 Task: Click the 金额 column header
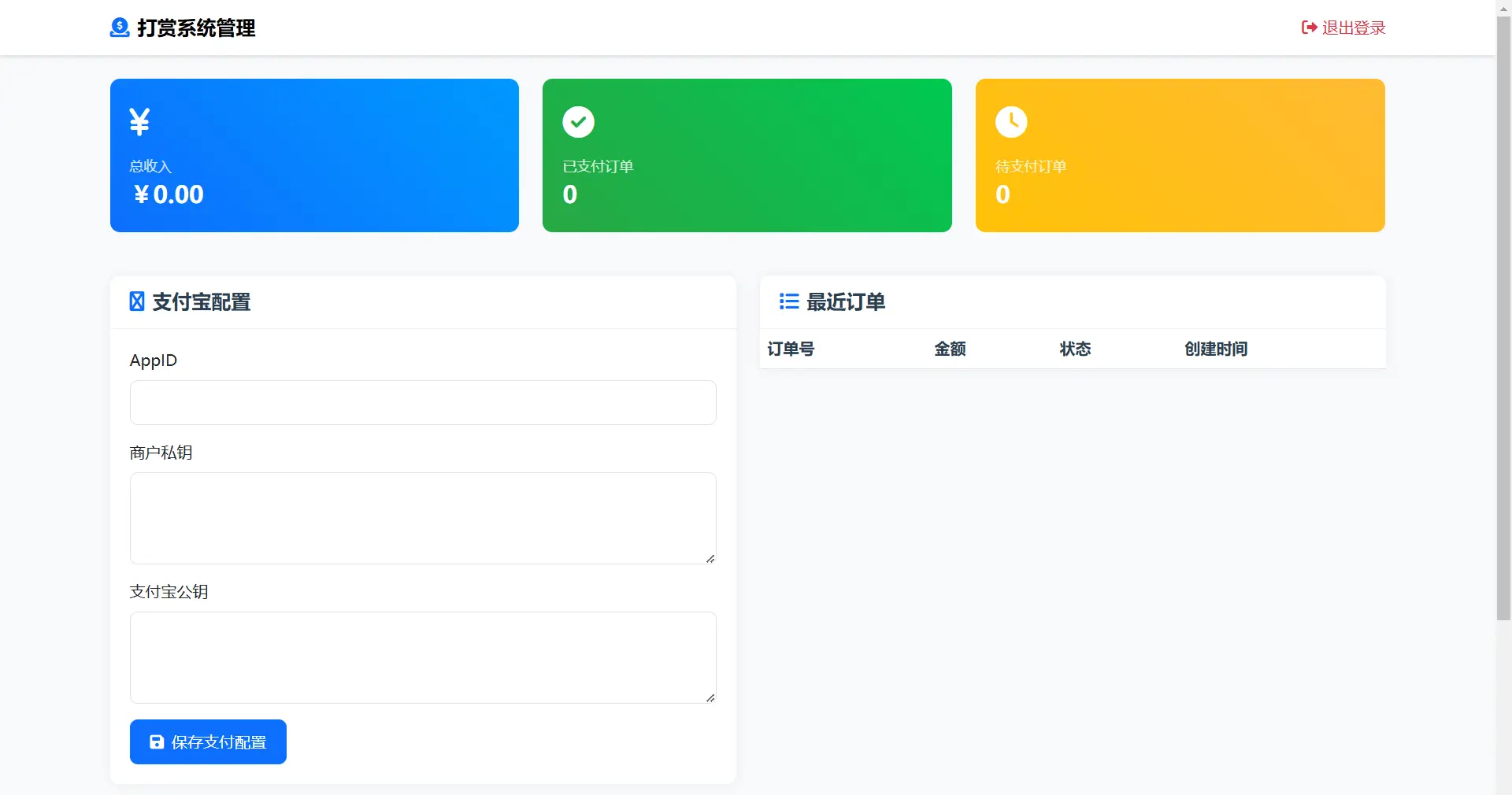(x=950, y=349)
